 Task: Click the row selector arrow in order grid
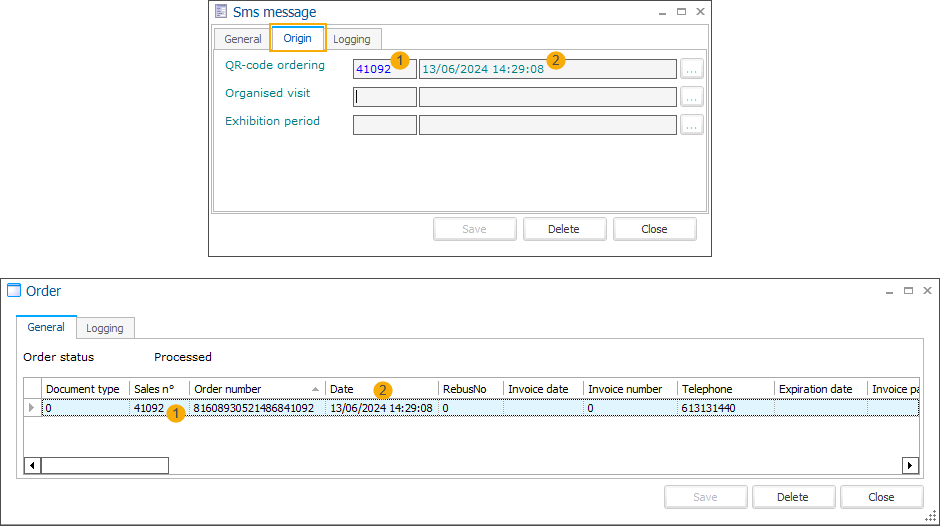[x=31, y=408]
